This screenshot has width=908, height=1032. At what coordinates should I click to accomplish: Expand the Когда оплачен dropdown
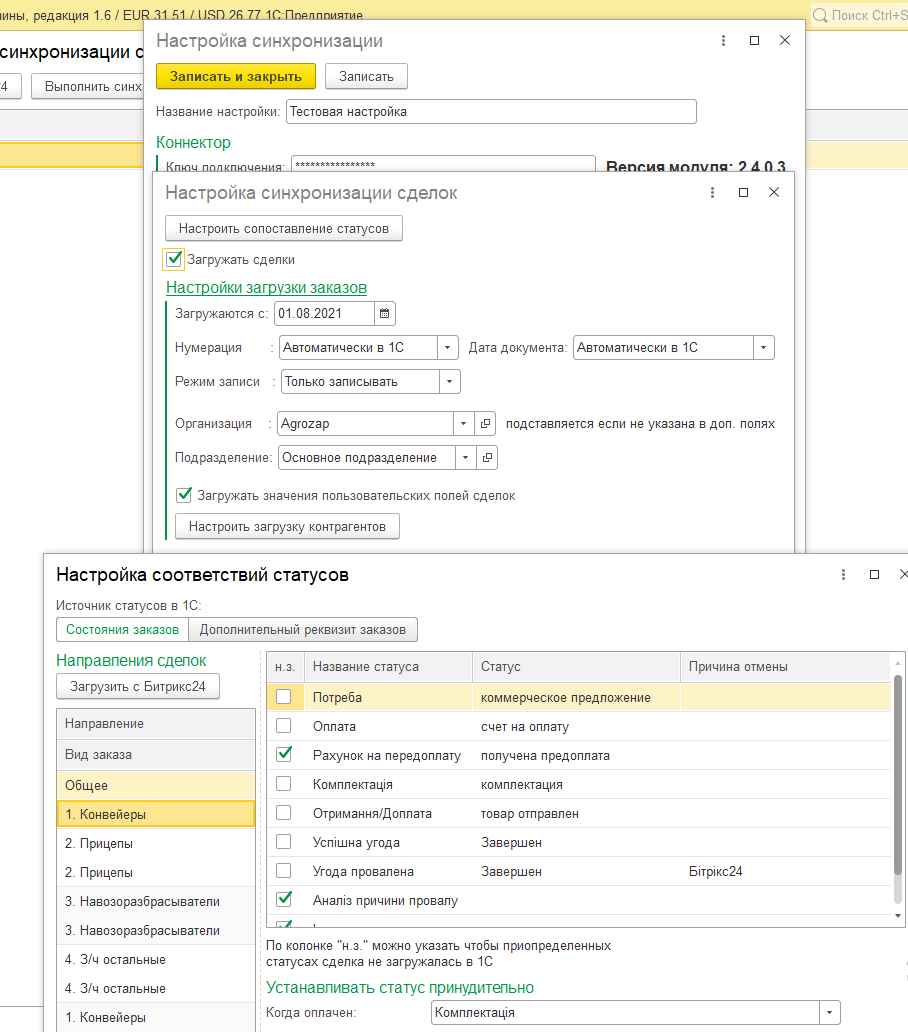pos(830,1012)
